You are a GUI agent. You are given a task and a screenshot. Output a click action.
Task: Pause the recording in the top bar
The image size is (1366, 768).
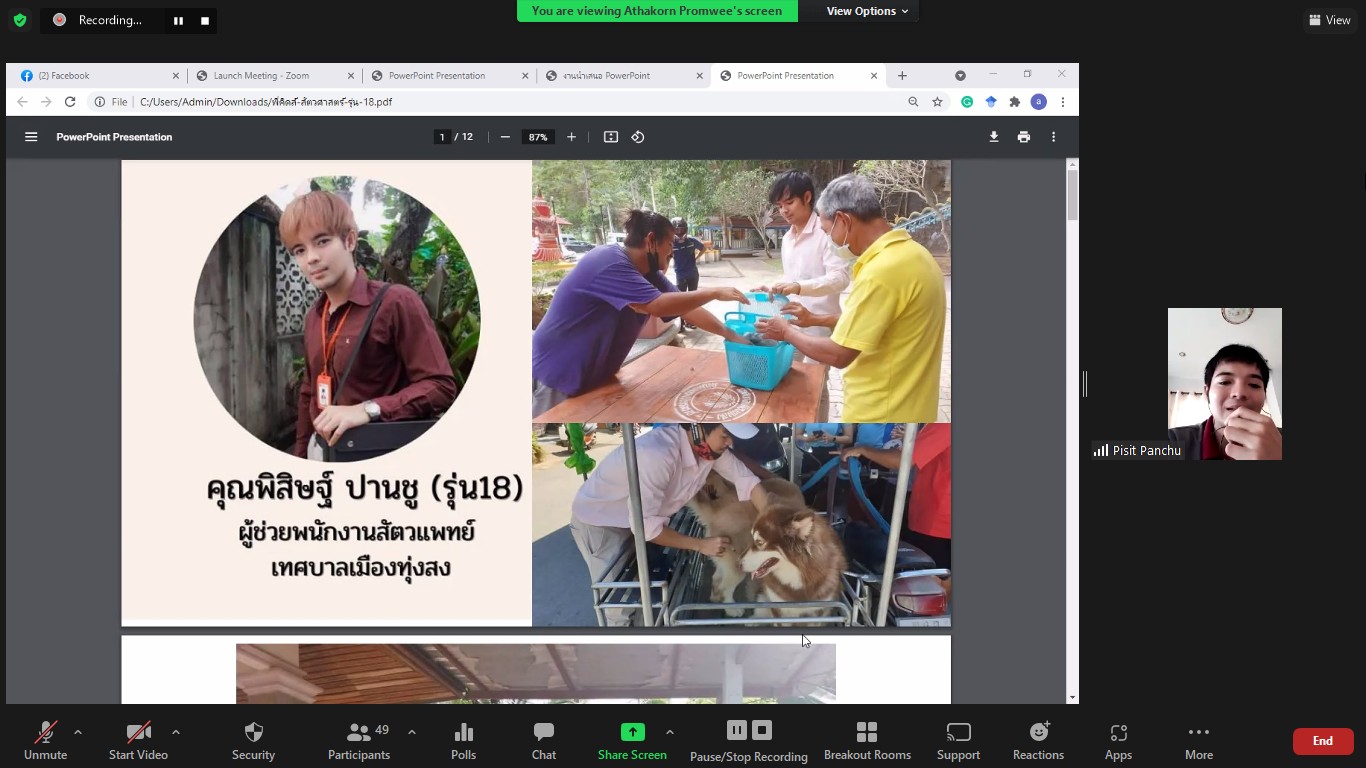[x=178, y=20]
